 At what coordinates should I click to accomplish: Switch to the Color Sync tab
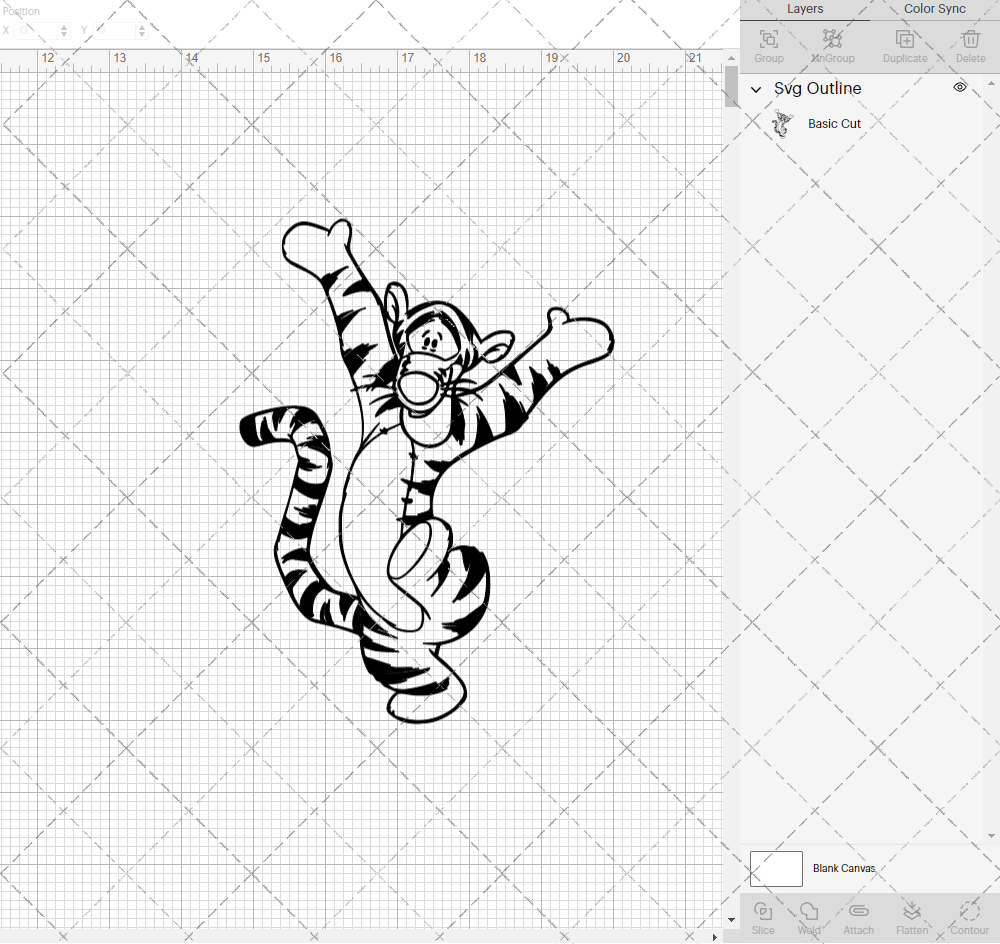tap(934, 9)
